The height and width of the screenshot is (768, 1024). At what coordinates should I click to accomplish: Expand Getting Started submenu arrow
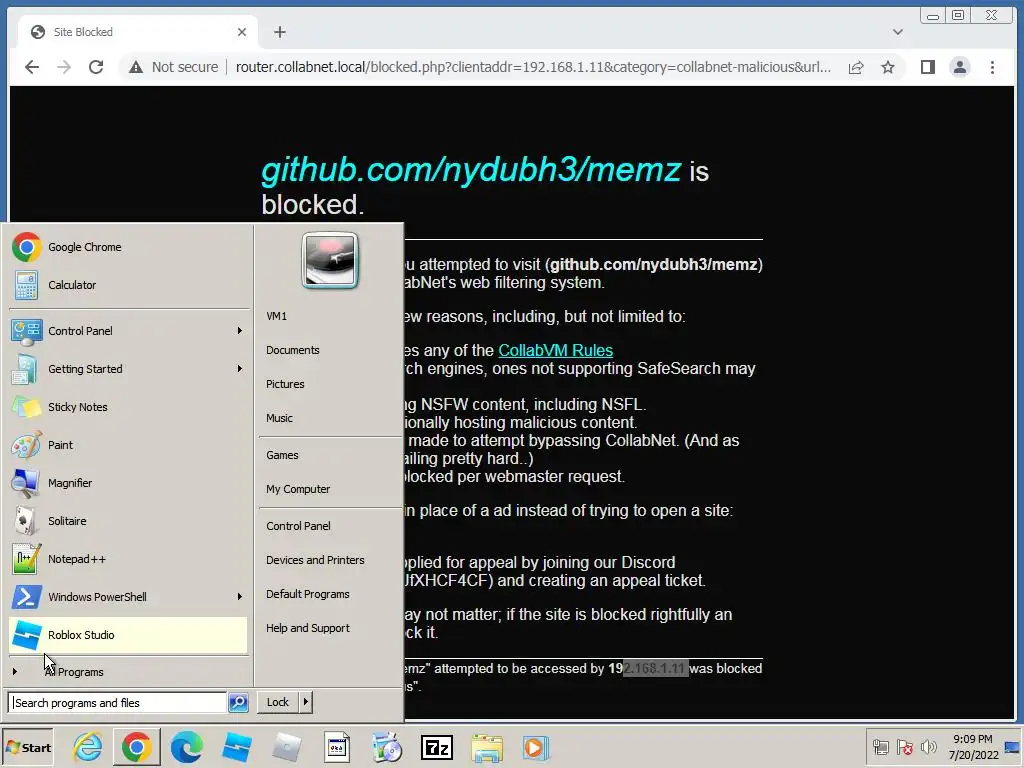tap(240, 368)
